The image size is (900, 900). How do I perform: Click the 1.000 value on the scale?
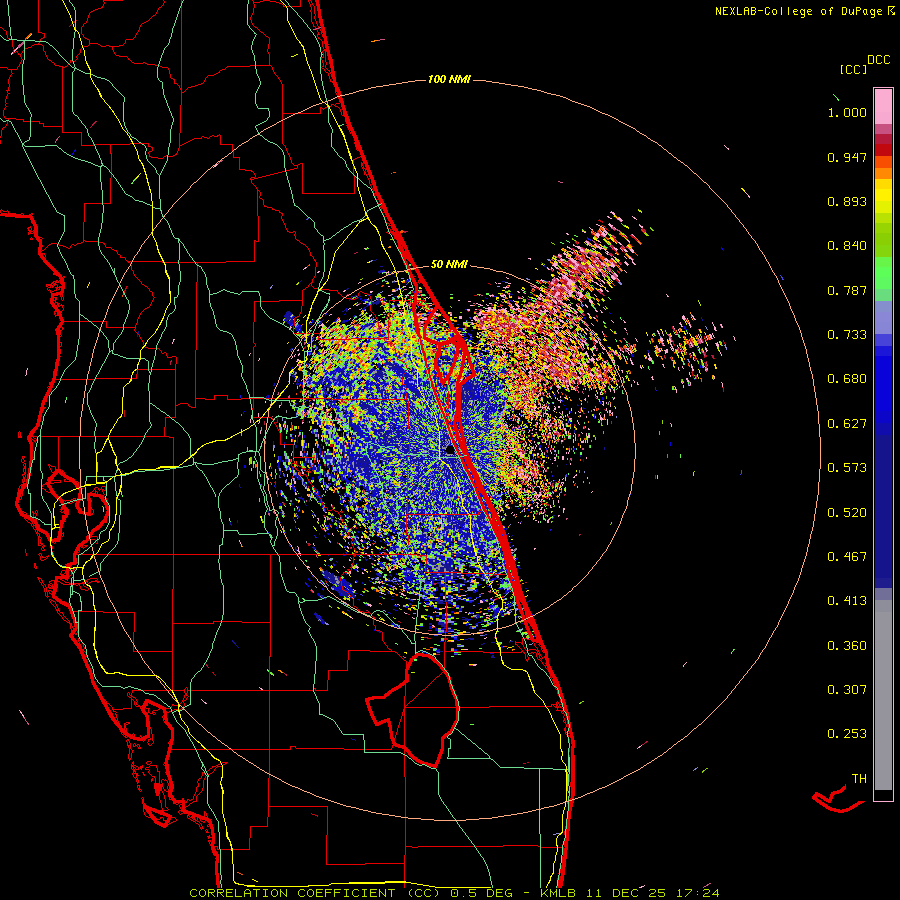pyautogui.click(x=847, y=112)
